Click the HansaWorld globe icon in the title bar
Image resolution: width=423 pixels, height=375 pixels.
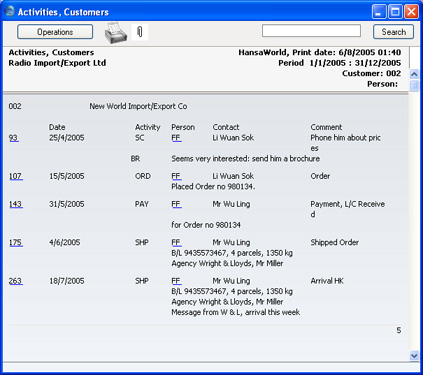point(9,11)
